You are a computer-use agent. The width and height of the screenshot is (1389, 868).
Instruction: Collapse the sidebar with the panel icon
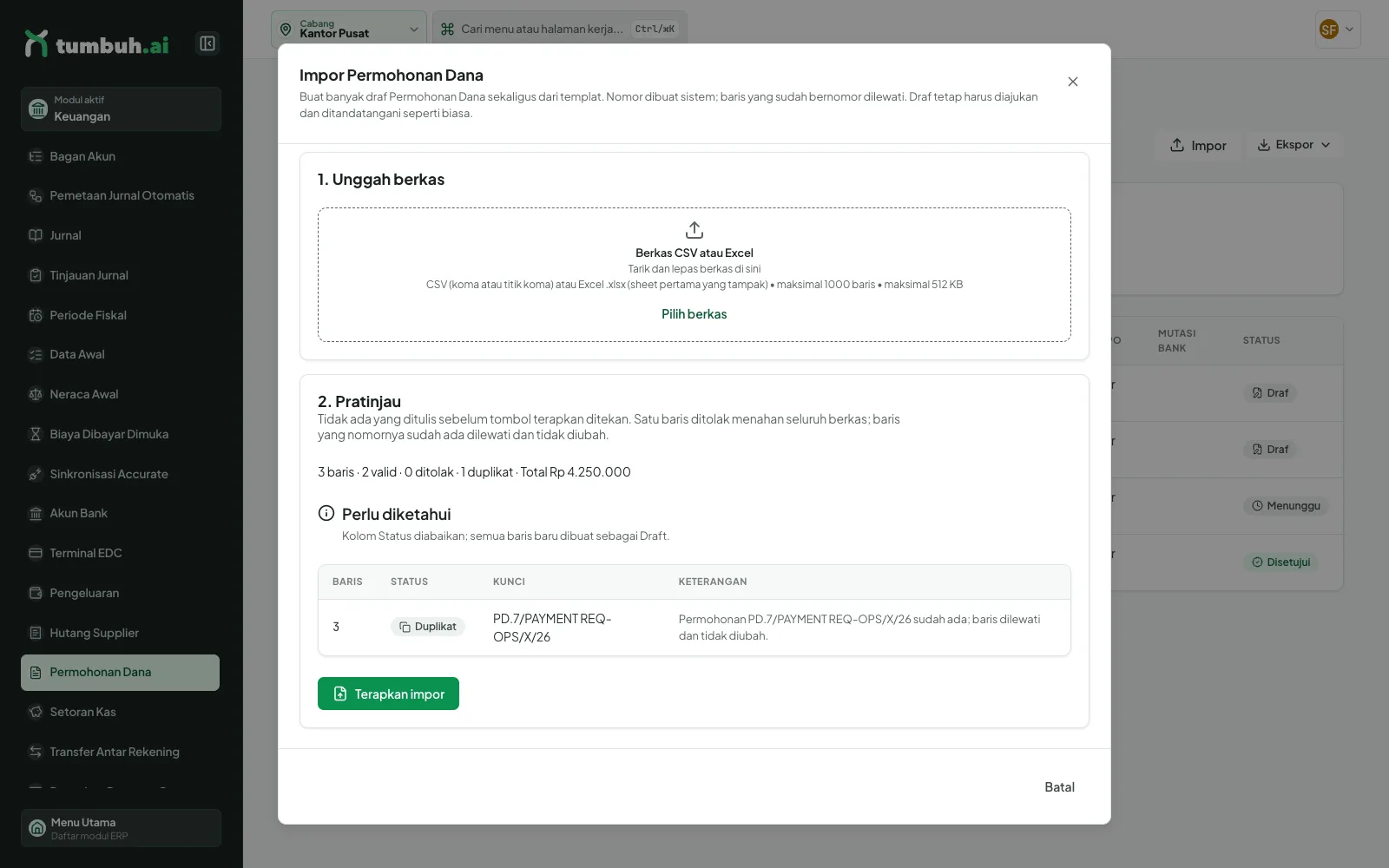click(207, 43)
